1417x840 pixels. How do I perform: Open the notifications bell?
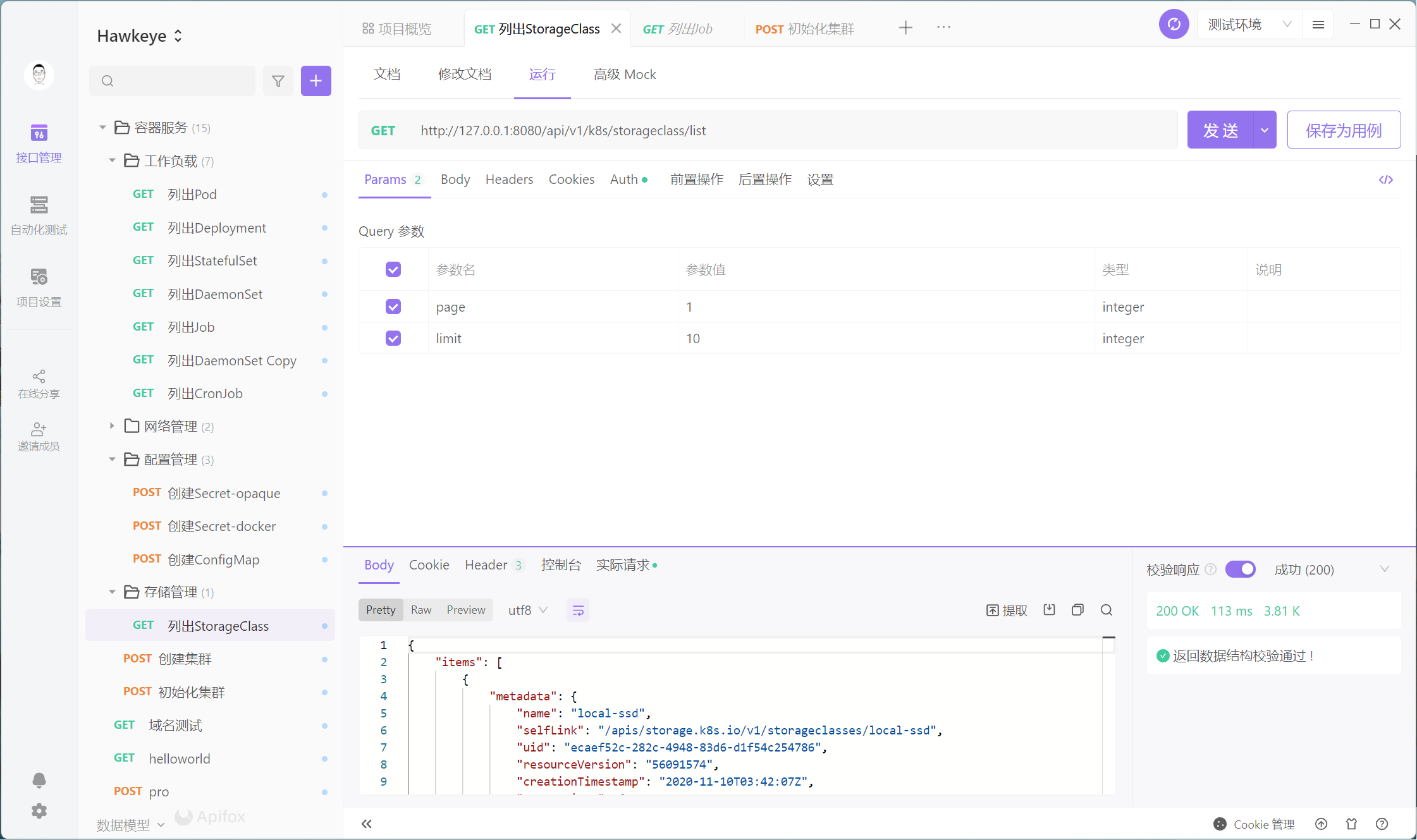pyautogui.click(x=39, y=780)
